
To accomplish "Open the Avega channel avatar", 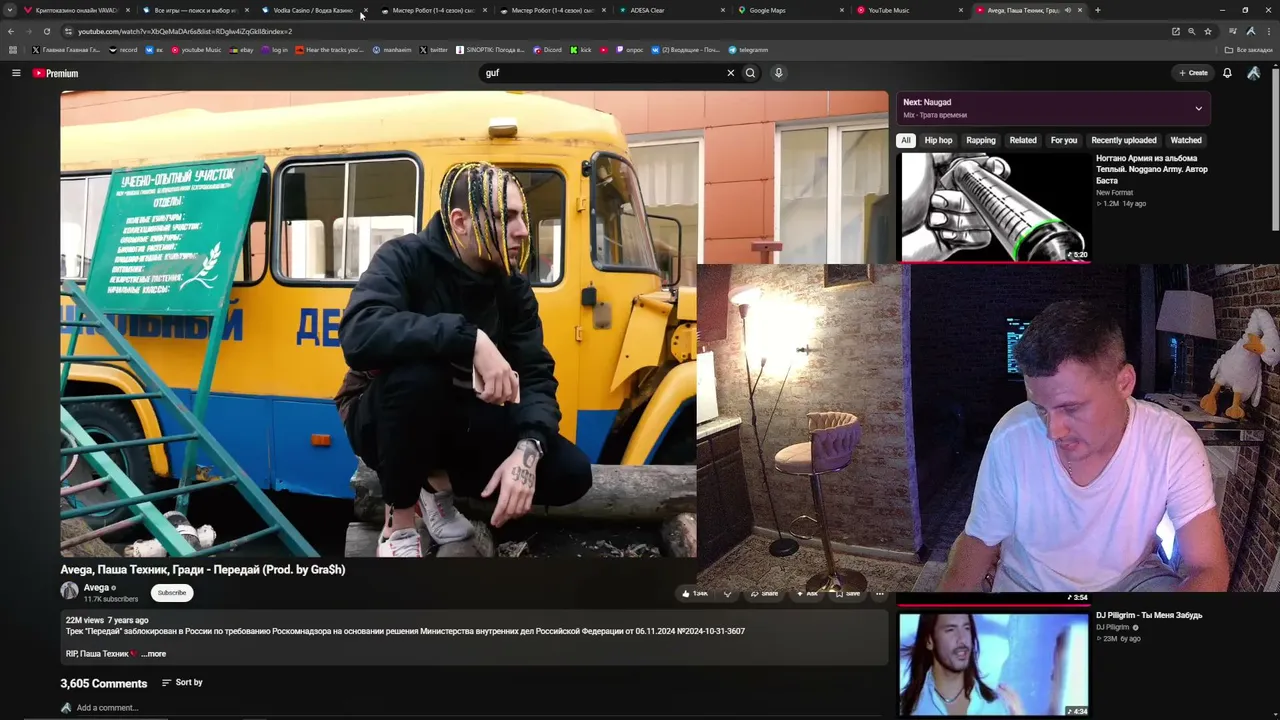I will 69,591.
